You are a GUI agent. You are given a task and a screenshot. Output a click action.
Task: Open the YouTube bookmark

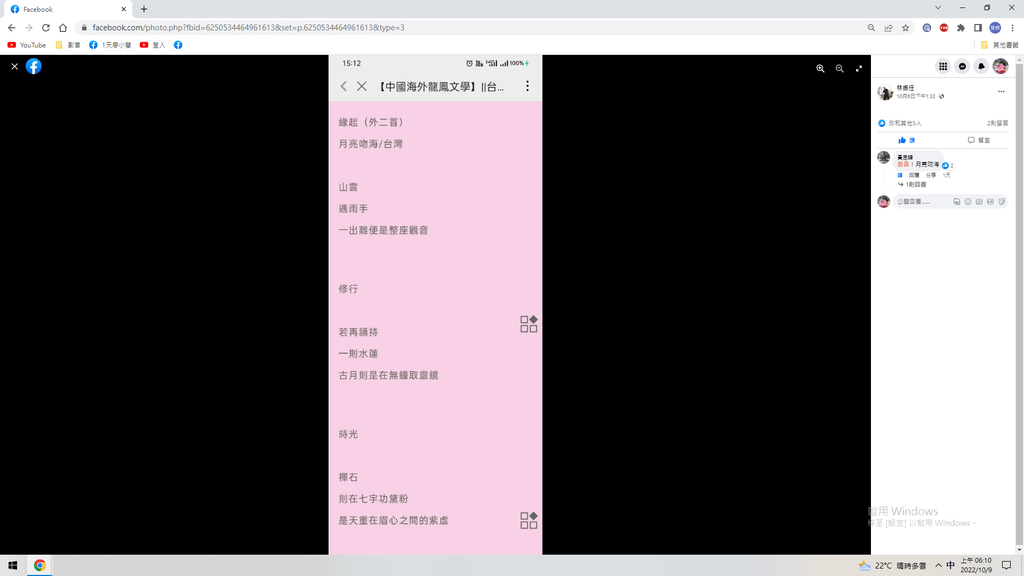pyautogui.click(x=27, y=45)
